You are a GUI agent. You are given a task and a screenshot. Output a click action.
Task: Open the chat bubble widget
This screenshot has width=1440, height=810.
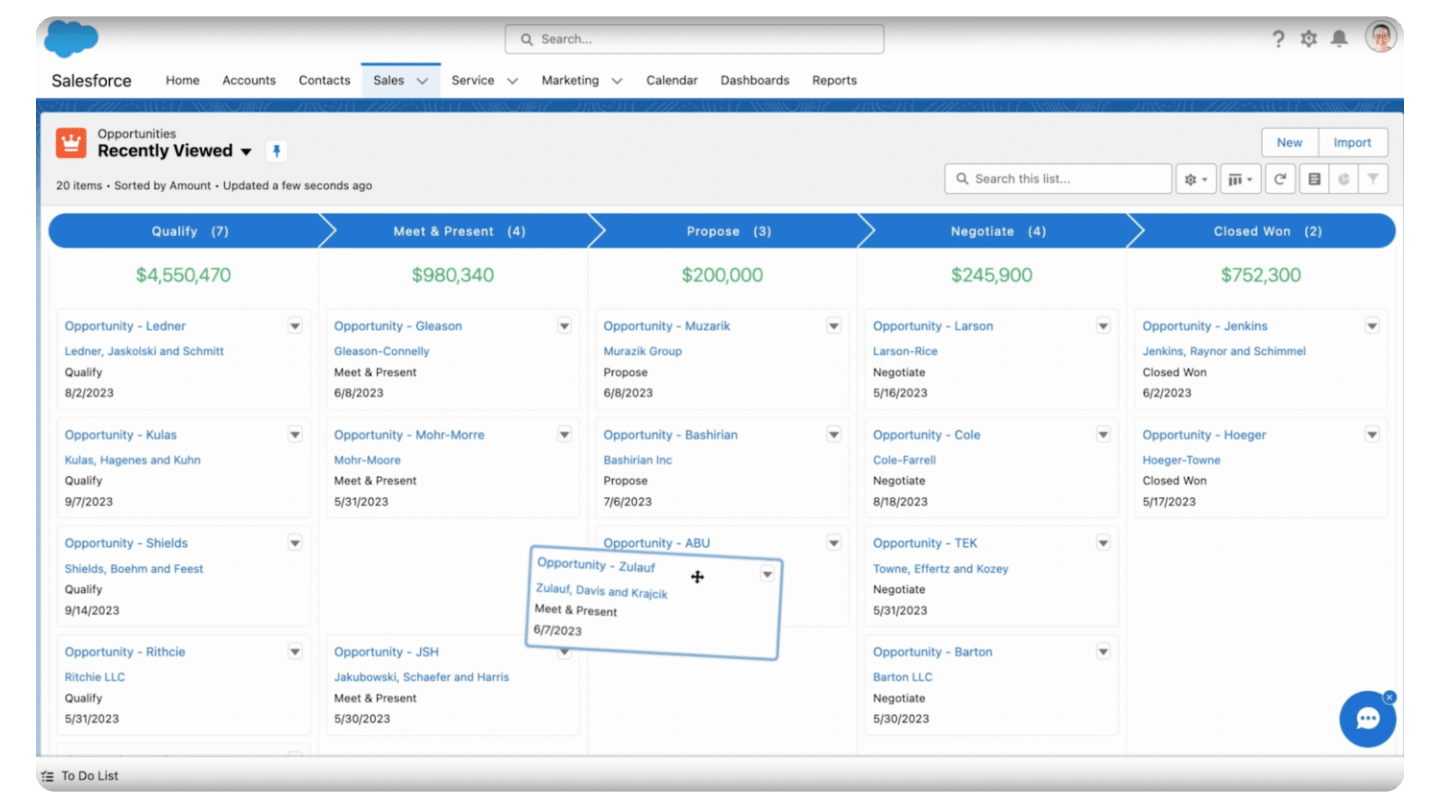(x=1367, y=719)
